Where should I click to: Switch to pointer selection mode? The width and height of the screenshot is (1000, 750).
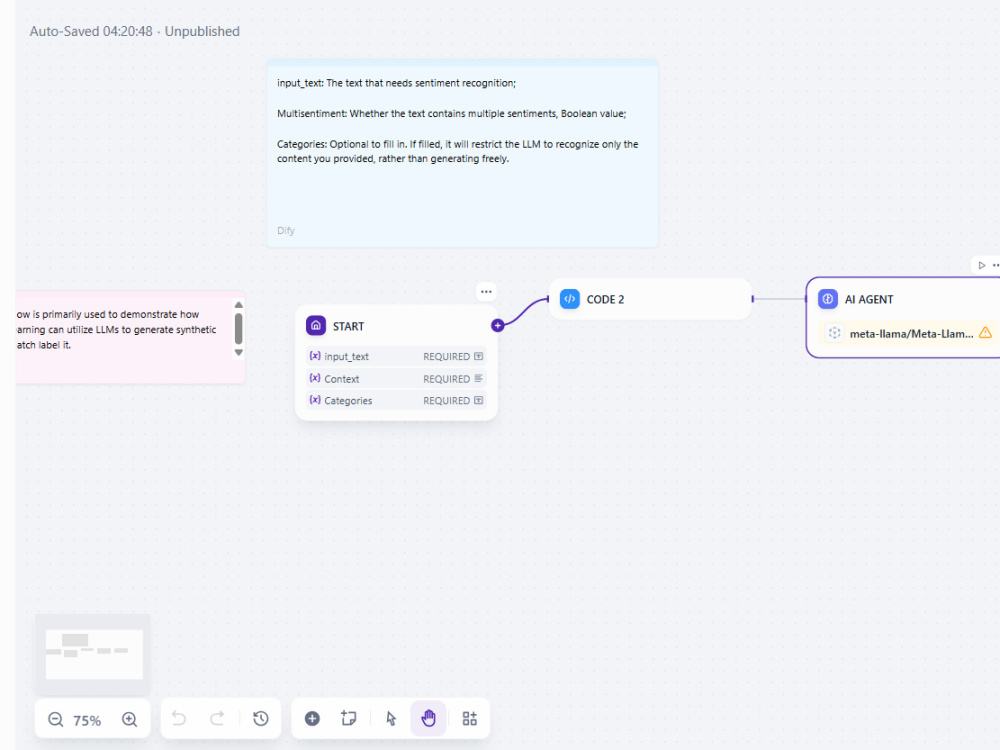391,719
